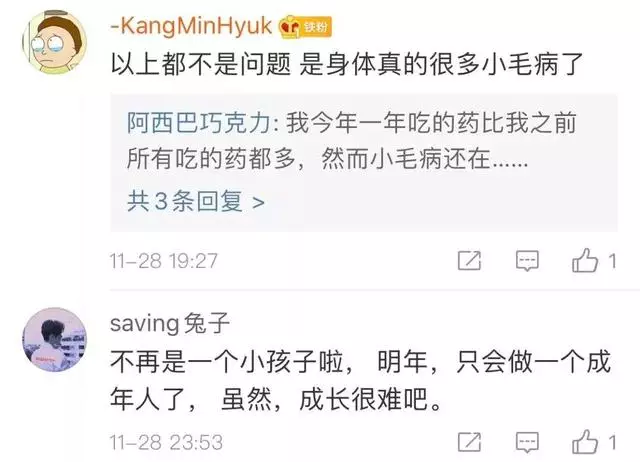Tap the quoted reply text about 吃的药
Viewport: 640px width, 462px height.
[351, 141]
